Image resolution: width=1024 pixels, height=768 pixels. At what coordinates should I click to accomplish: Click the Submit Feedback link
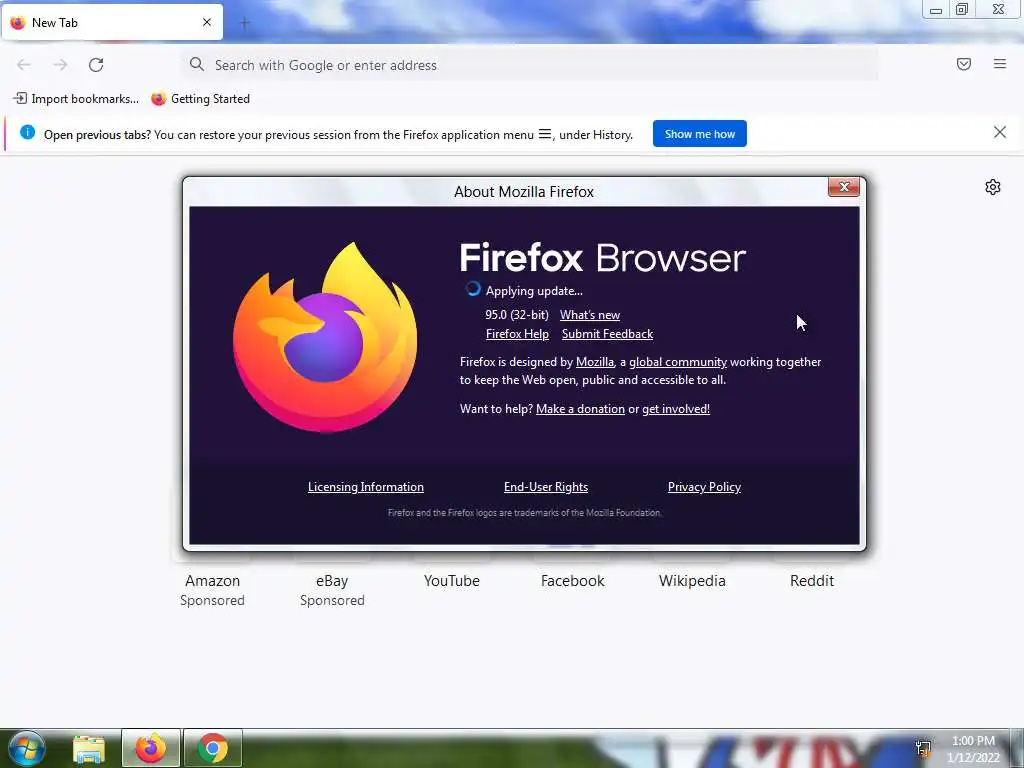point(607,334)
